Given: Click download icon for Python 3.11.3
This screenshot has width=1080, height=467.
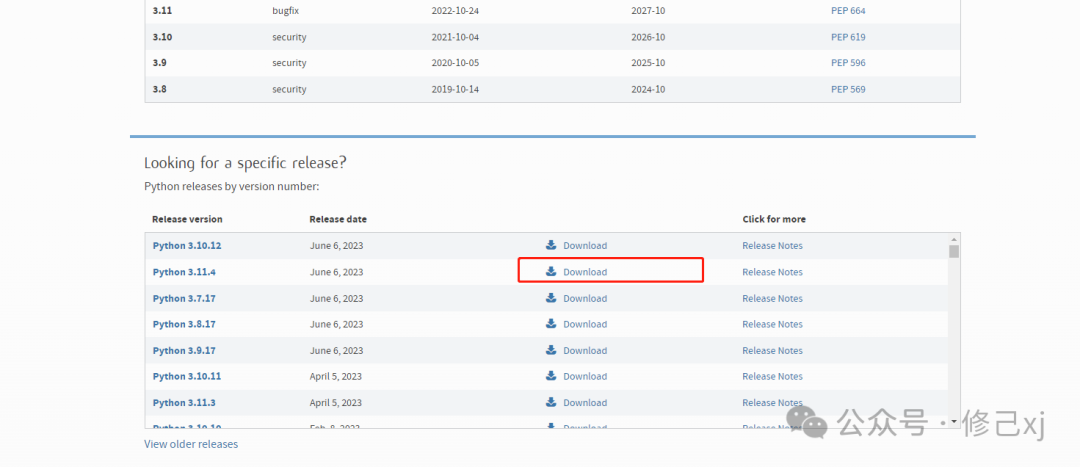Looking at the screenshot, I should (550, 402).
